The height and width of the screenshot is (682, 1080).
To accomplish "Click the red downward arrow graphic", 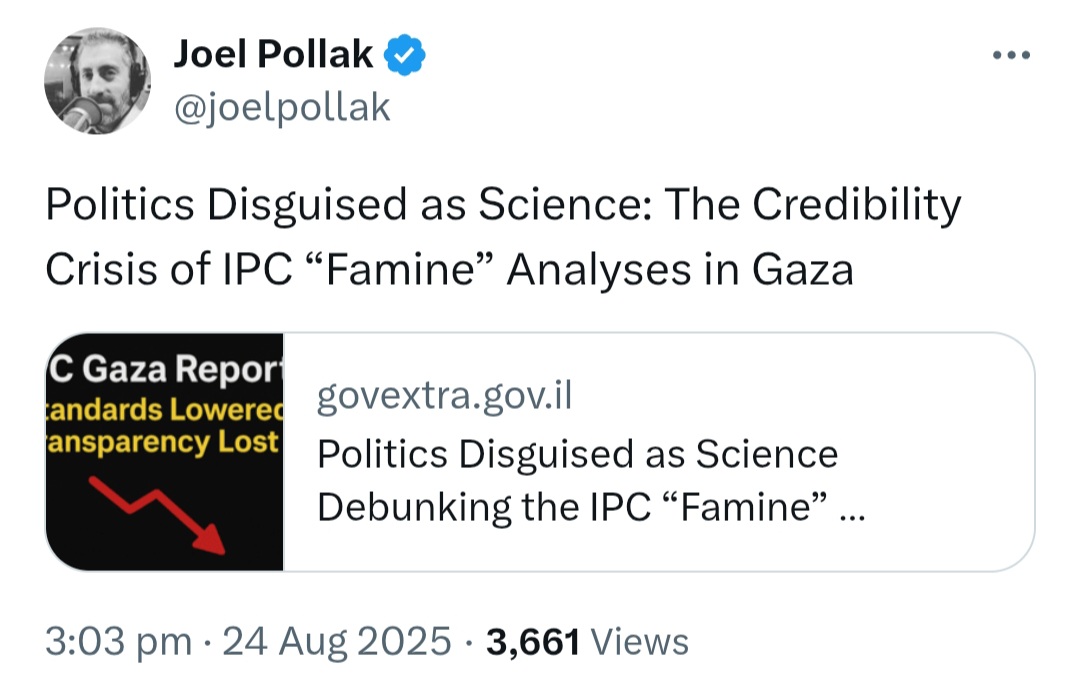I will pyautogui.click(x=160, y=511).
